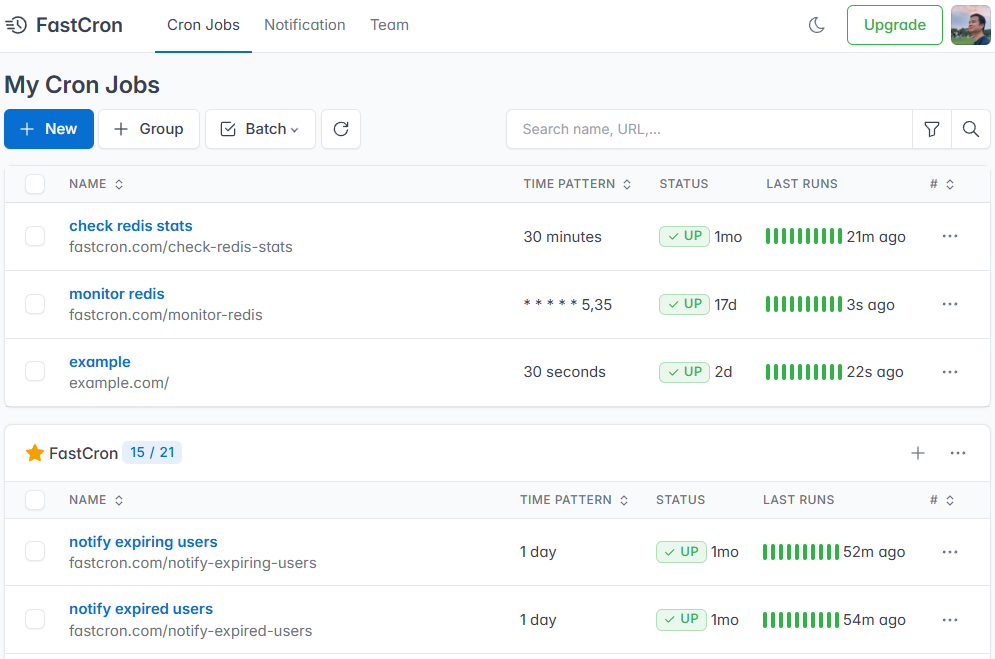995x659 pixels.
Task: Open the check redis stats job link
Action: point(131,226)
